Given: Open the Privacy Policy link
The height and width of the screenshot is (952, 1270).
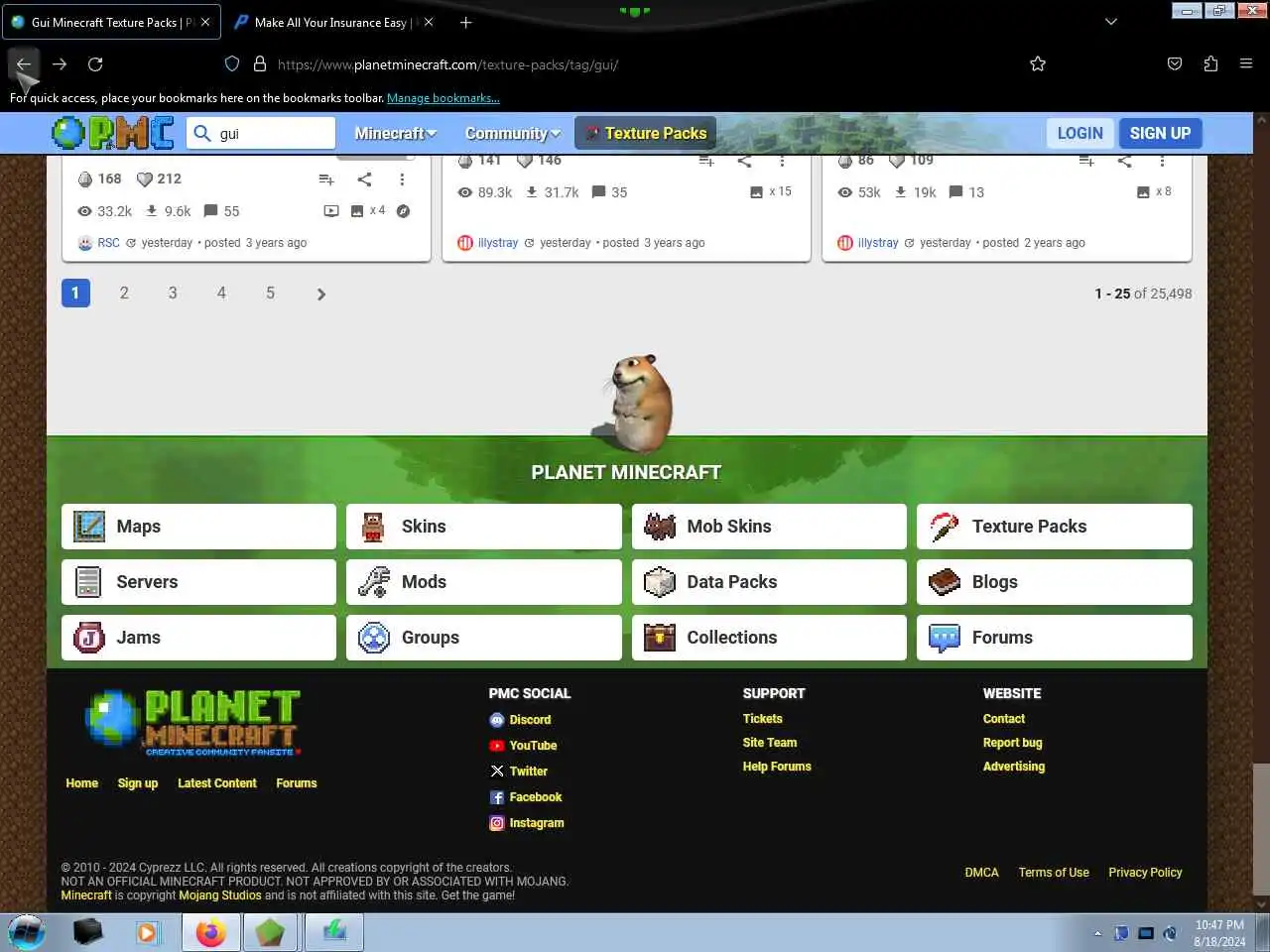Looking at the screenshot, I should click(x=1145, y=873).
